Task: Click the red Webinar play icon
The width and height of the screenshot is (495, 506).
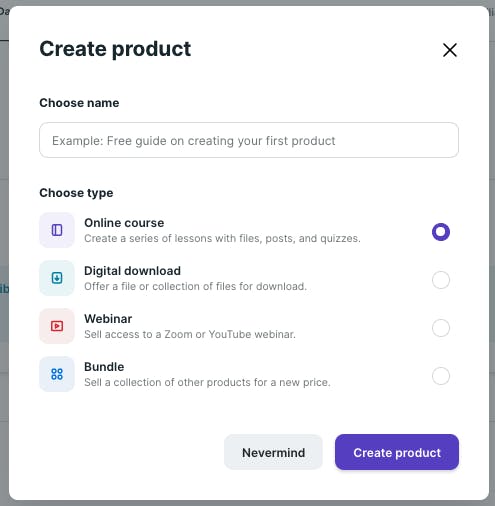Action: pos(57,326)
